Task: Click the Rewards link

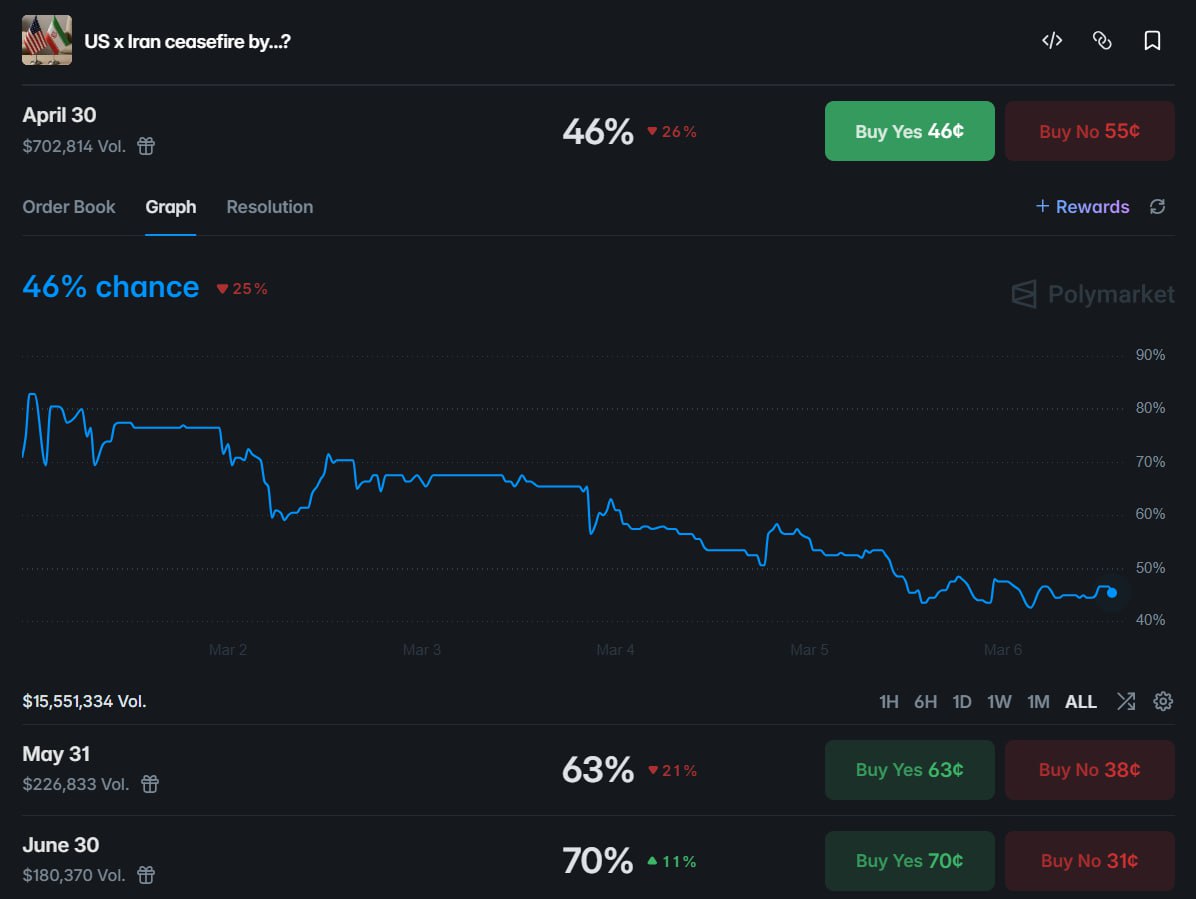Action: (1082, 207)
